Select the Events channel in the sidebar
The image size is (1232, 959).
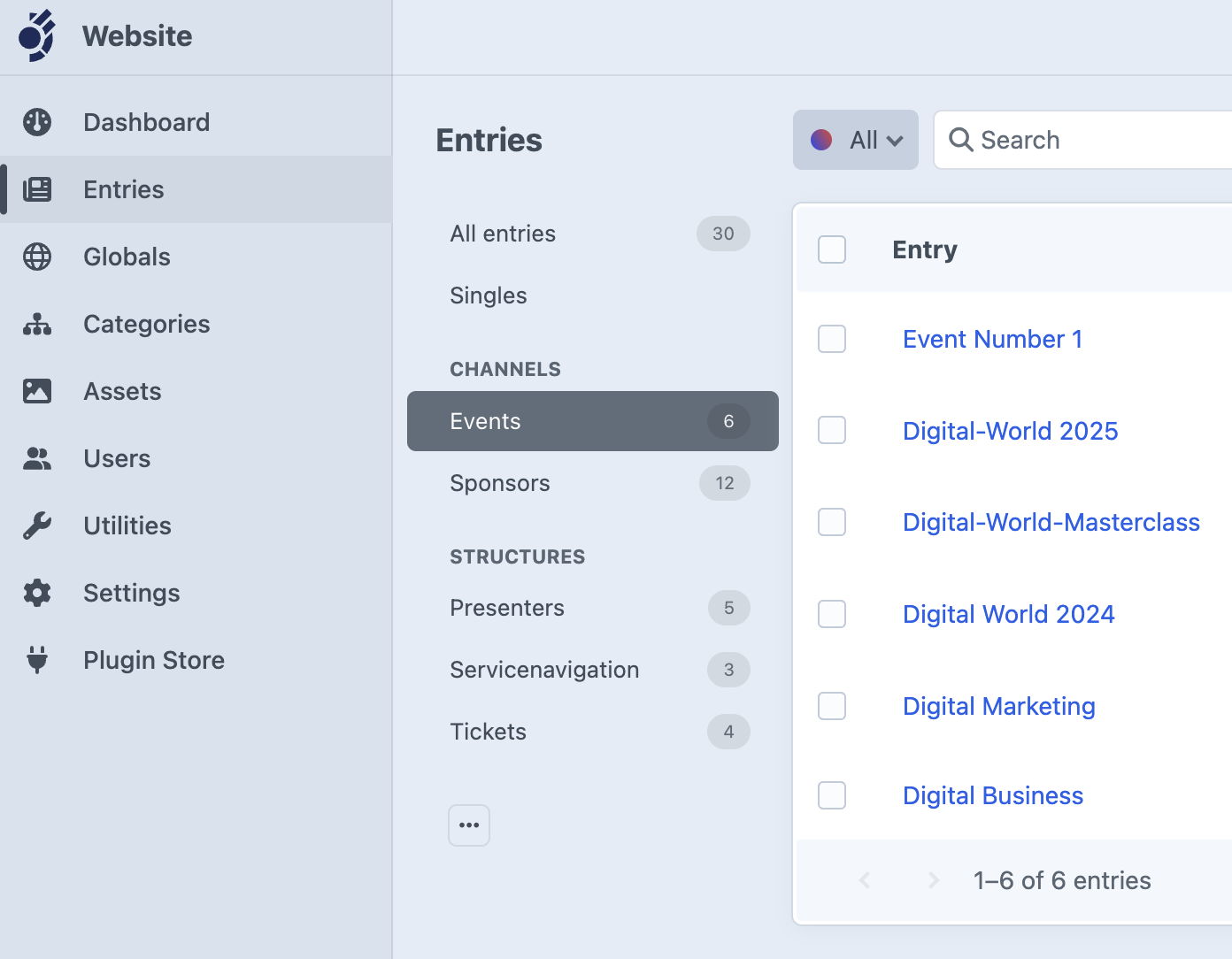point(485,421)
